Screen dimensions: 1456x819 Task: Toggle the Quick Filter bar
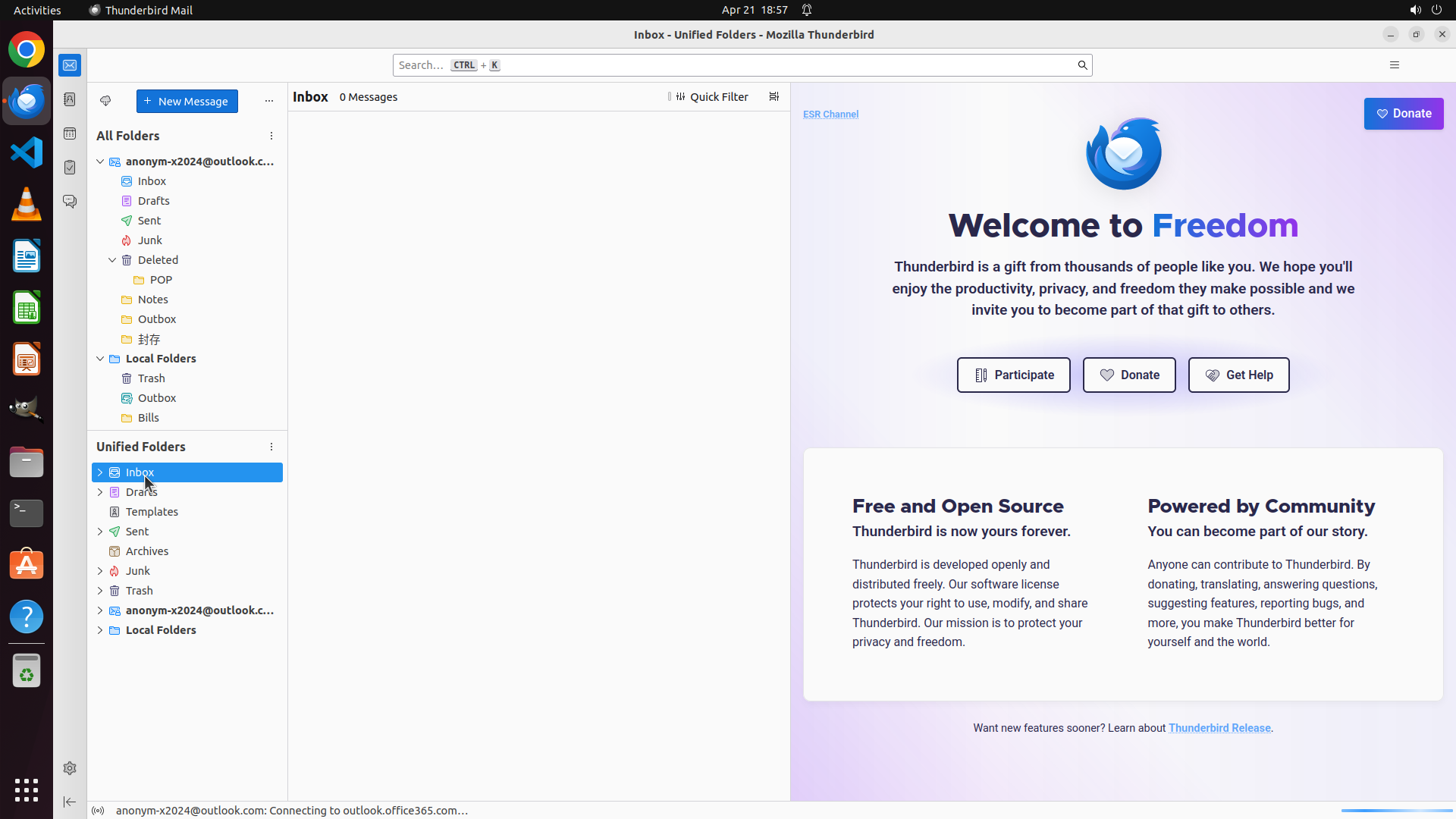click(711, 97)
